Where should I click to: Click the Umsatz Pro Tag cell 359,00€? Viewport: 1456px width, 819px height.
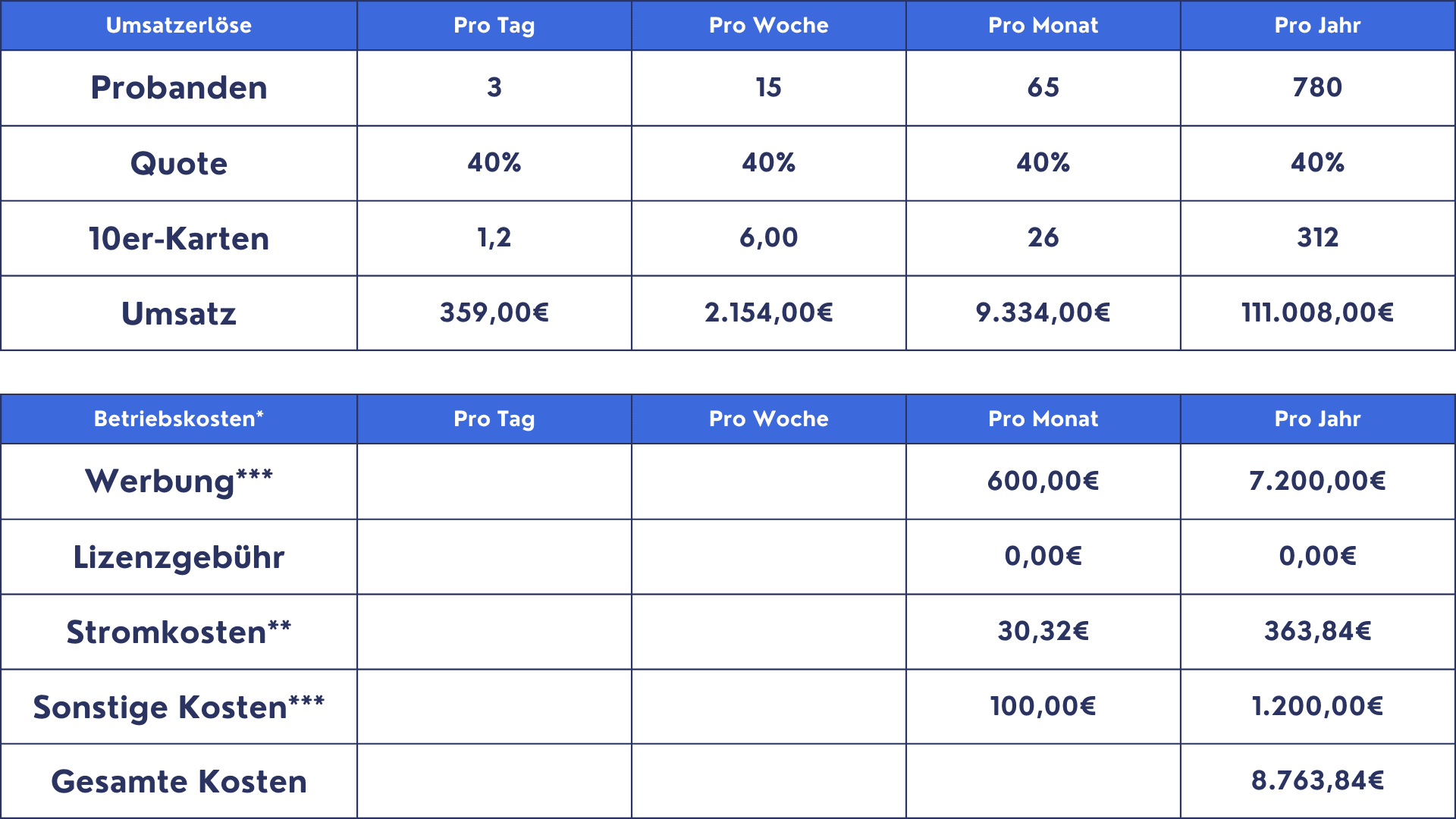click(494, 313)
